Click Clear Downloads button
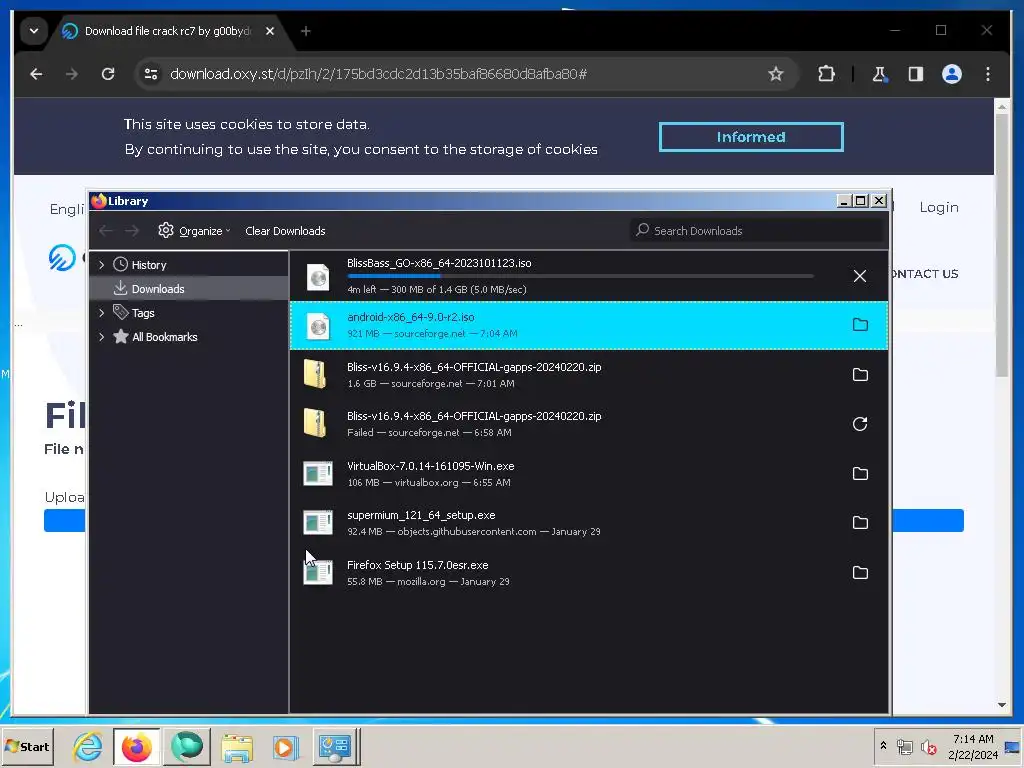 [x=285, y=231]
